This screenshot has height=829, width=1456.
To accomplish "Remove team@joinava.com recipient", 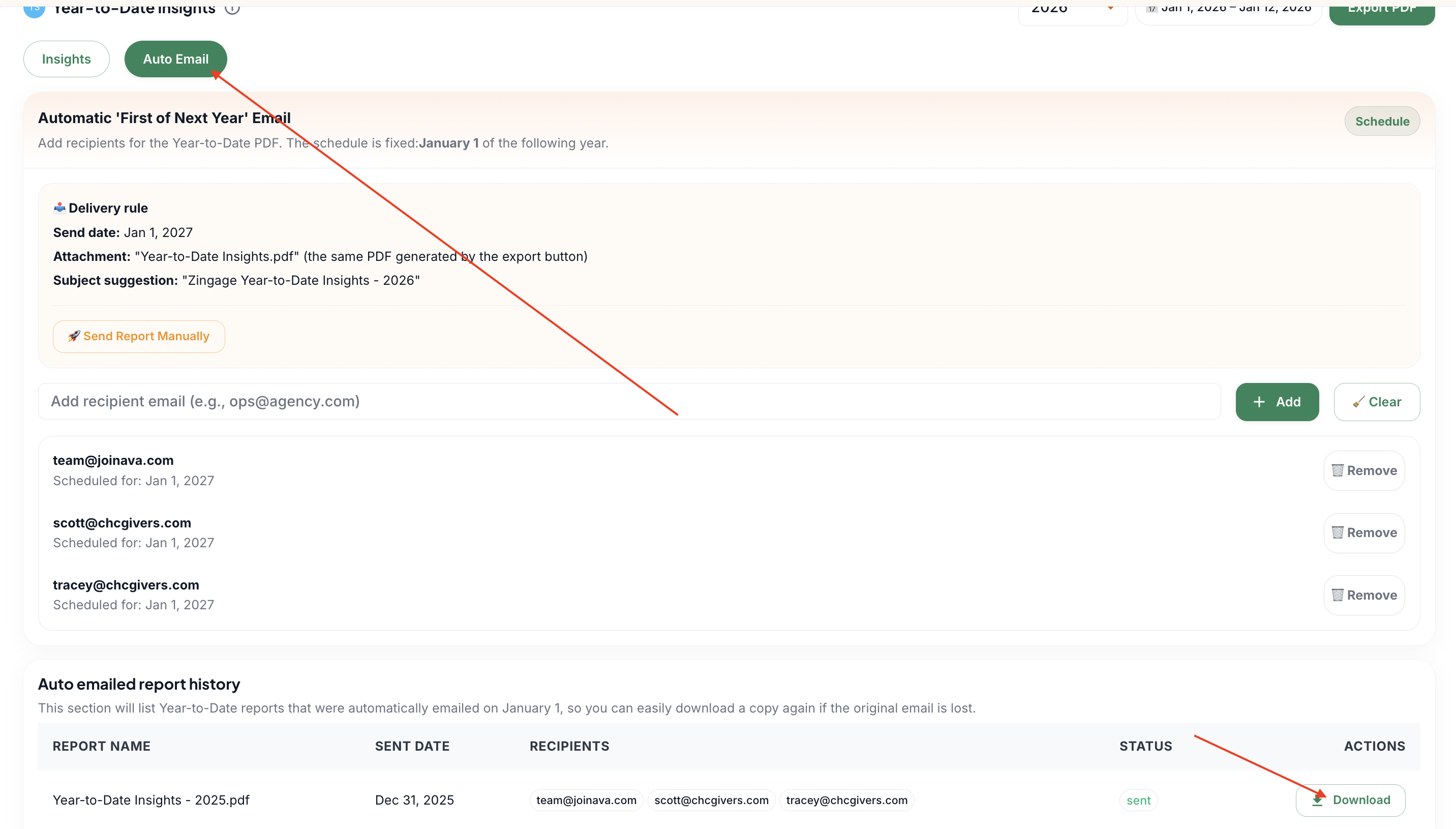I will click(x=1364, y=471).
